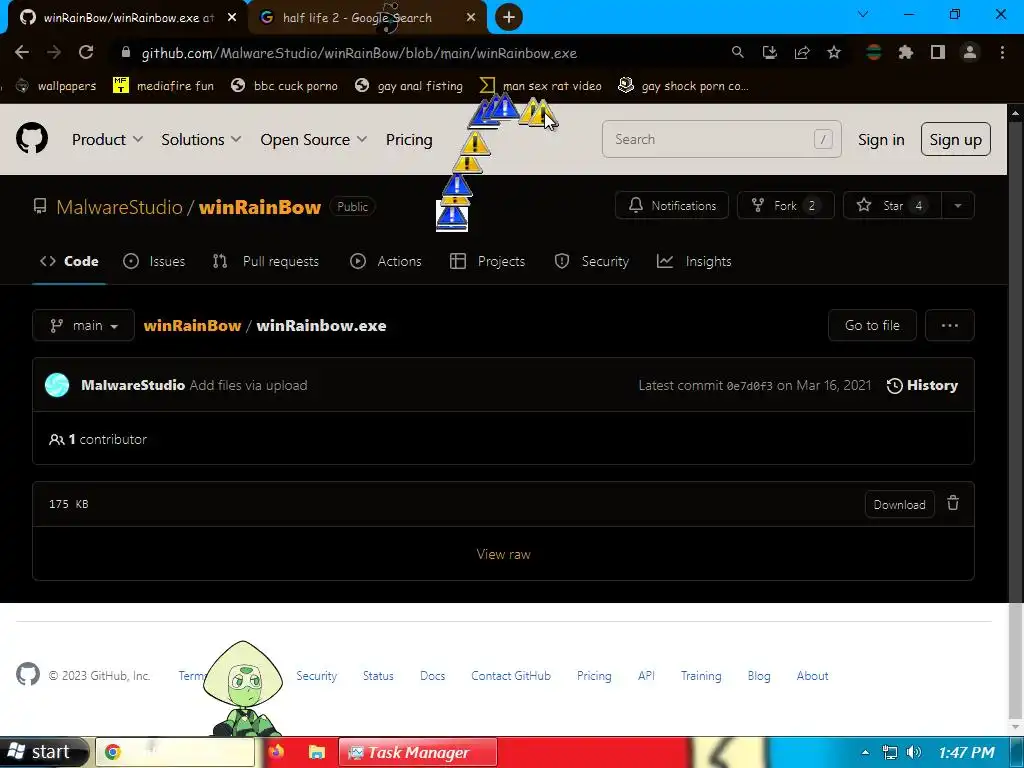Click the zoom magnifier icon in address bar
1024x768 pixels.
coord(737,52)
